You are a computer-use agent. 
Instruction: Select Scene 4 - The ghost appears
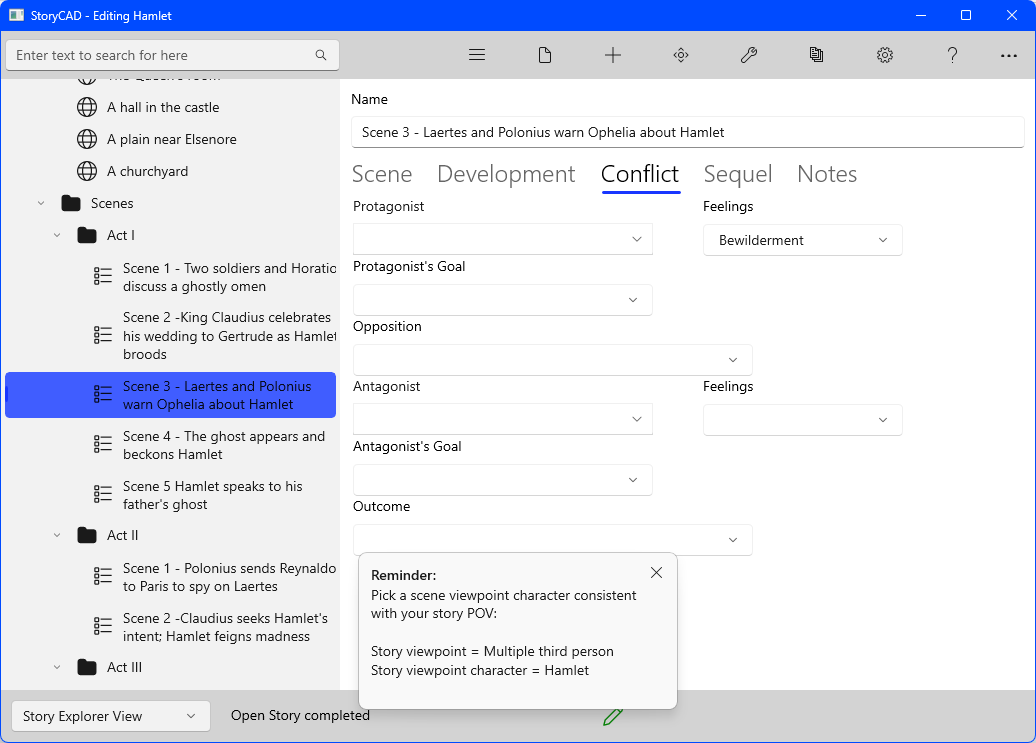tap(223, 445)
